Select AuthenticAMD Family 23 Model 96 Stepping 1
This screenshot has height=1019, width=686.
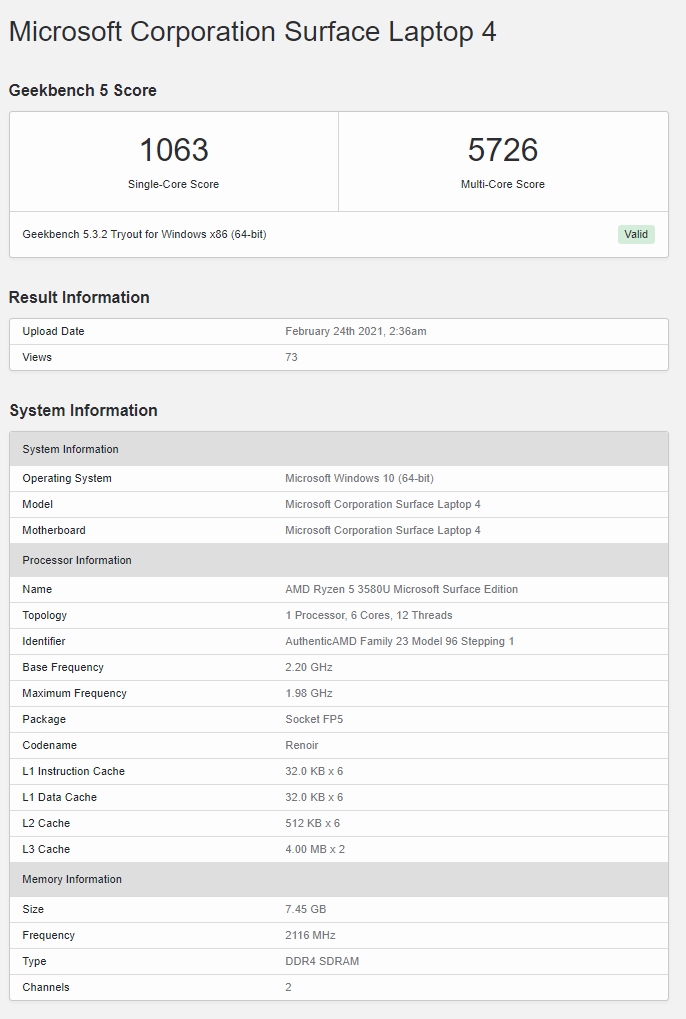400,641
